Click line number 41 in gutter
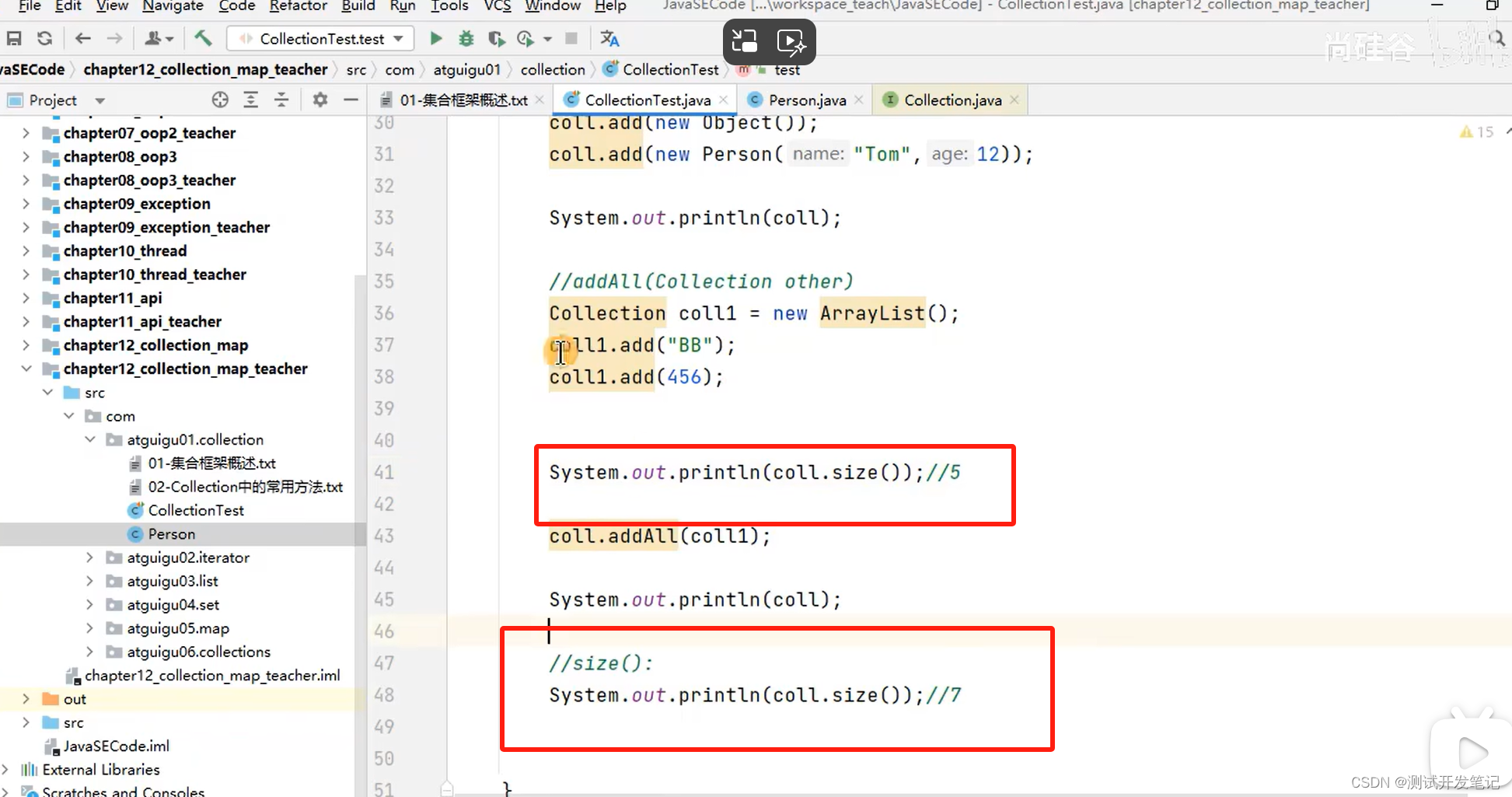This screenshot has height=797, width=1512. (384, 472)
